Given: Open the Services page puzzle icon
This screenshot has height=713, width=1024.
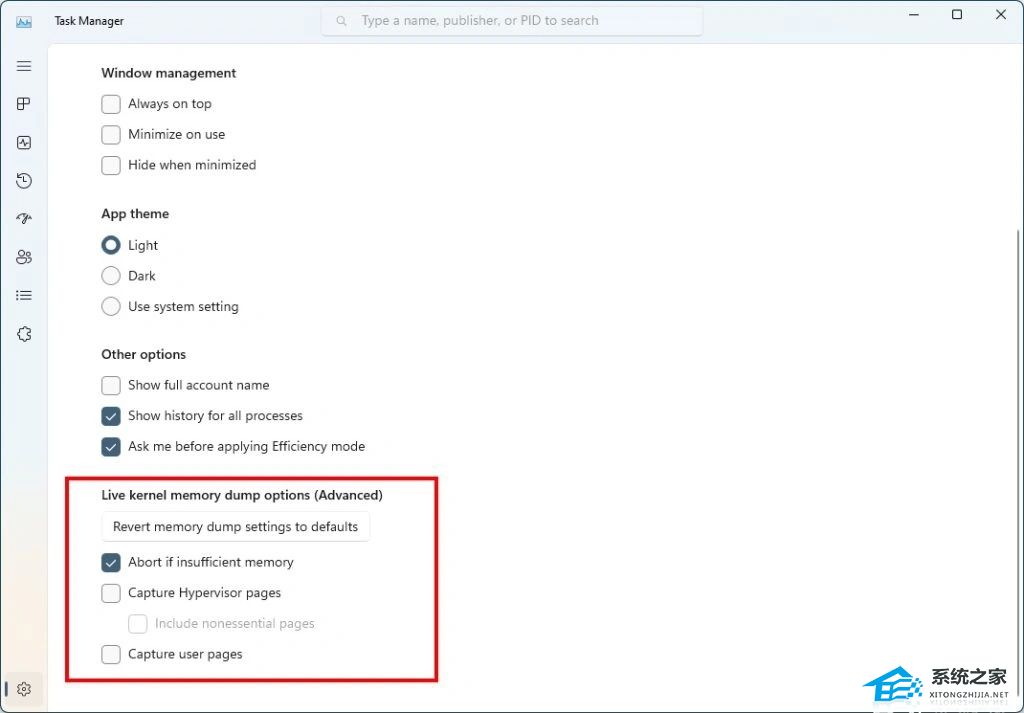Looking at the screenshot, I should point(24,334).
